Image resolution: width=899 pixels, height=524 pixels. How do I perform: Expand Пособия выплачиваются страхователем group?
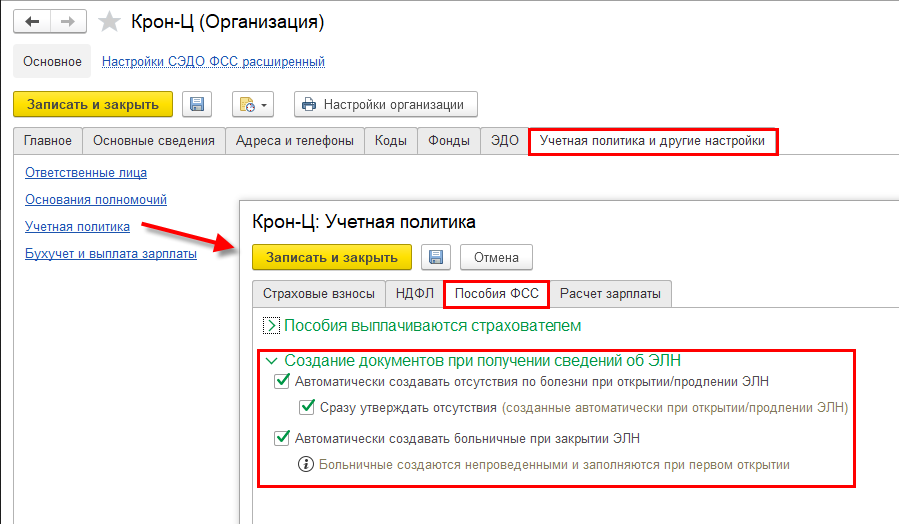coord(271,326)
